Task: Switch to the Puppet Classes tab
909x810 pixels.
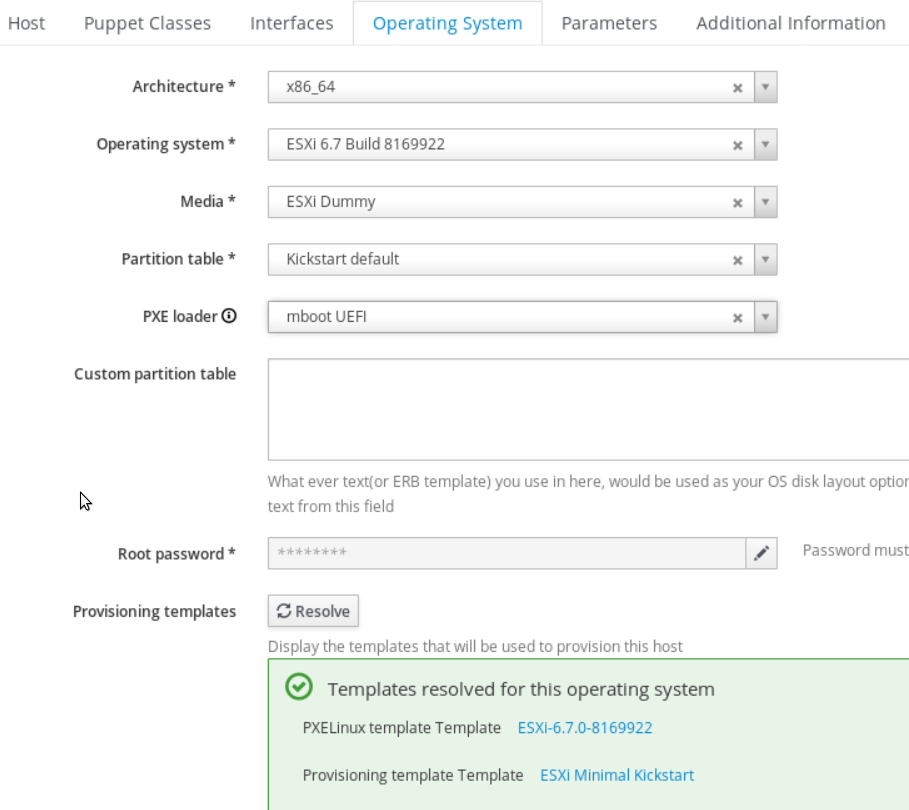Action: 147,23
